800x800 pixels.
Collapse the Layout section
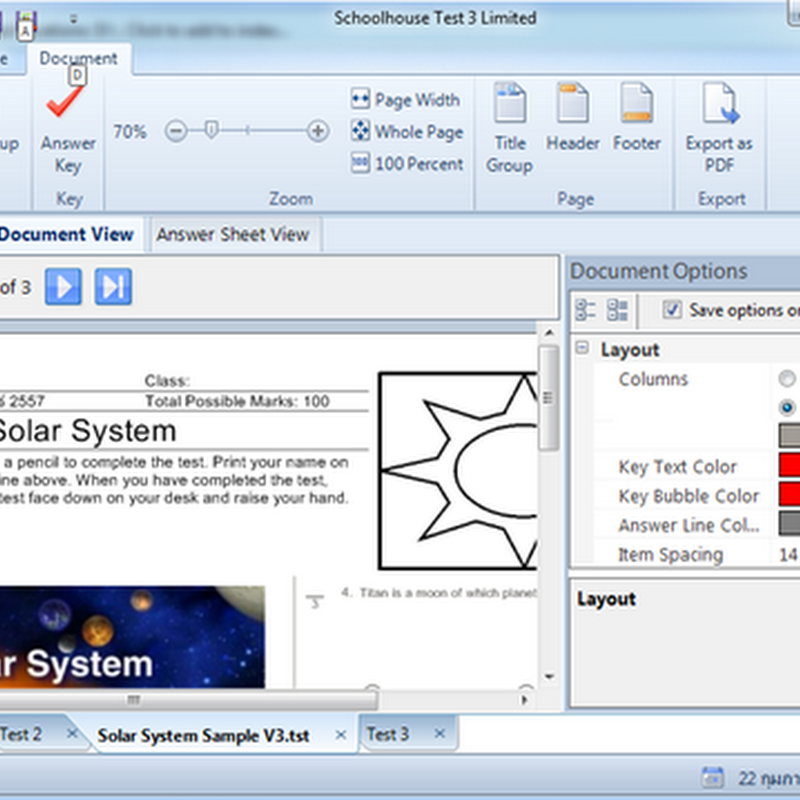click(582, 348)
